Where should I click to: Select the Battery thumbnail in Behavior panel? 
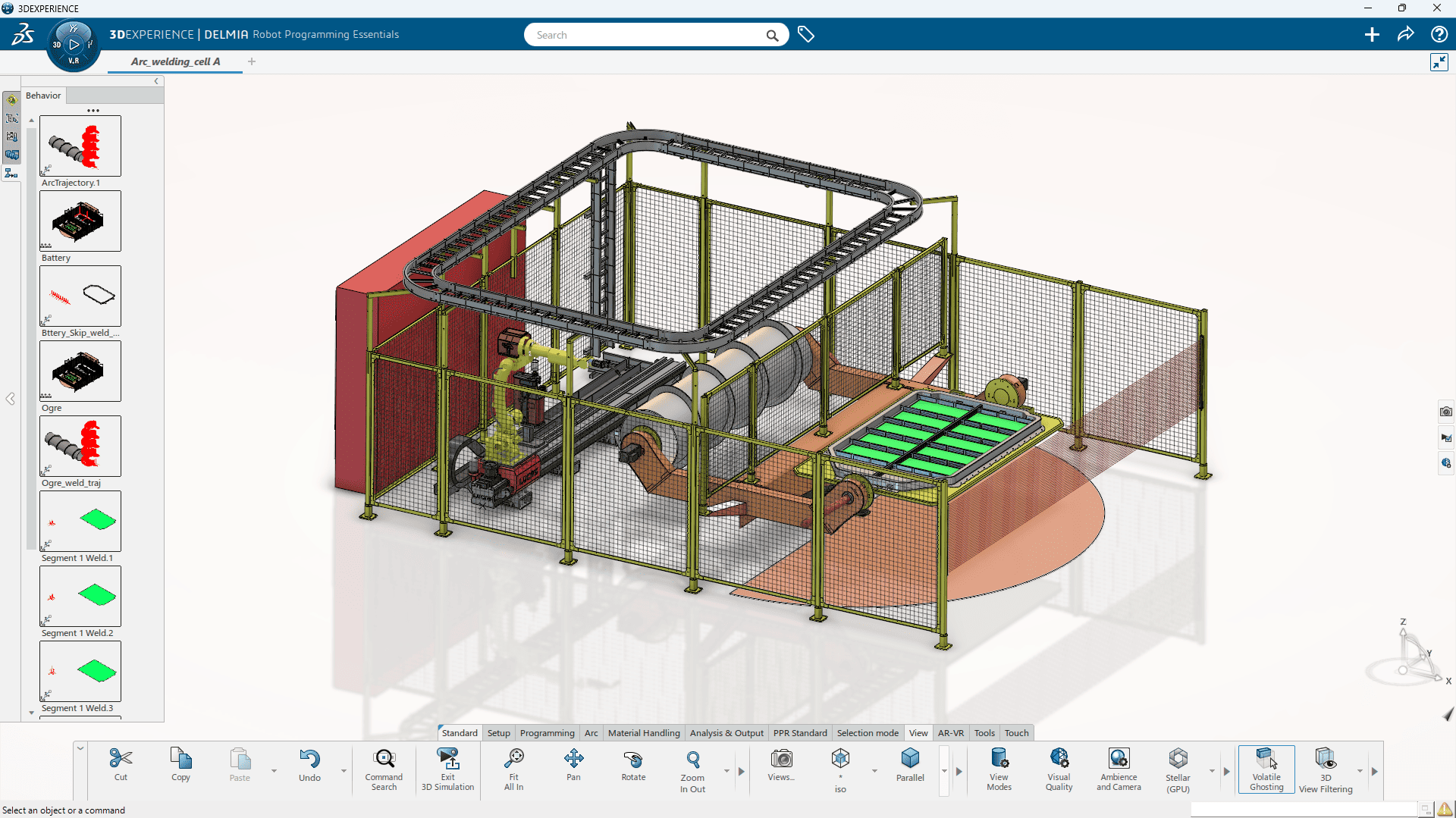pyautogui.click(x=80, y=221)
